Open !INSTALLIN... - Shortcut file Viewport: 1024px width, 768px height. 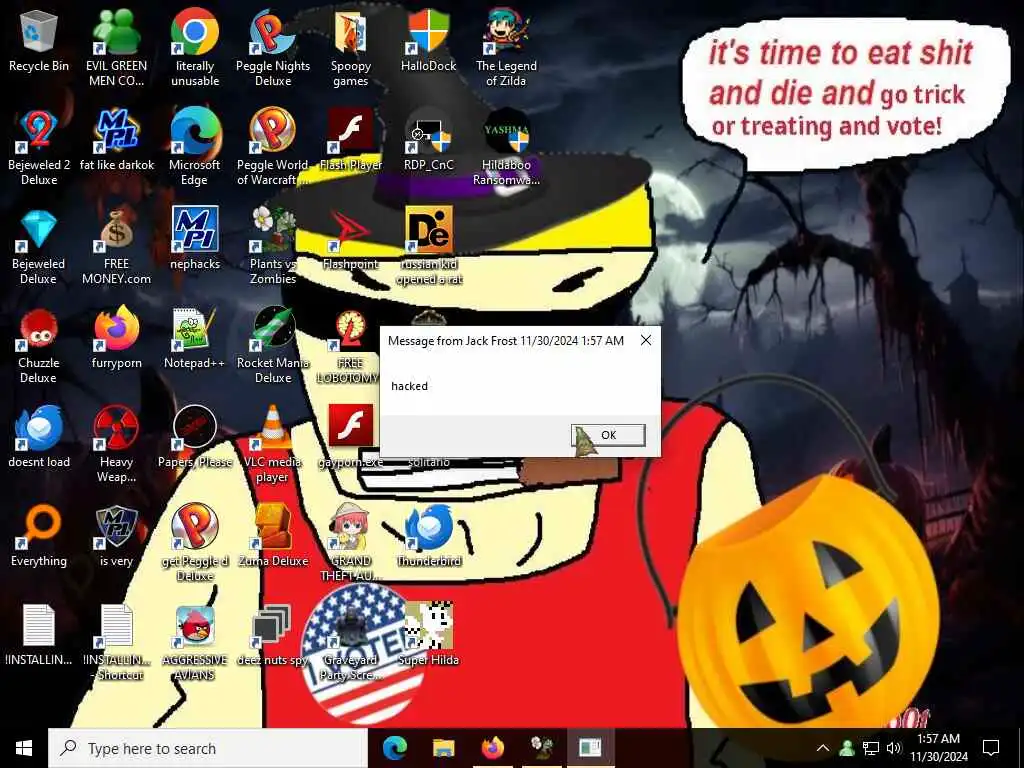pyautogui.click(x=116, y=643)
